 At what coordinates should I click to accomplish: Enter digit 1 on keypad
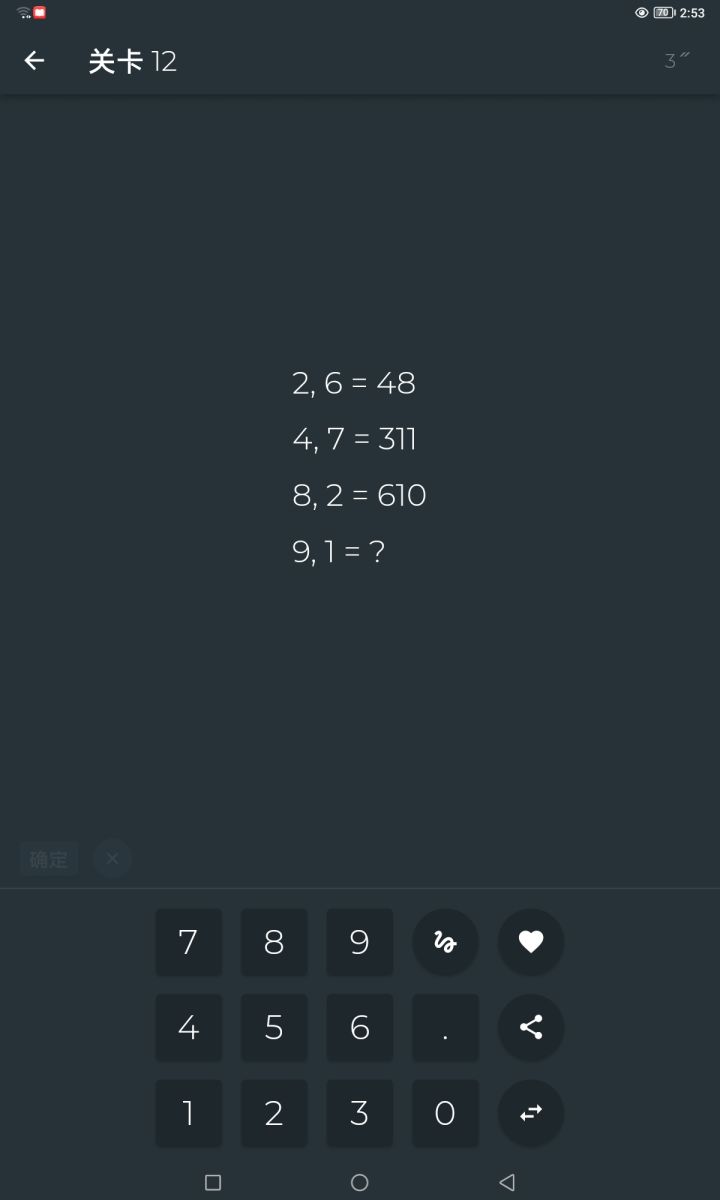click(188, 1113)
